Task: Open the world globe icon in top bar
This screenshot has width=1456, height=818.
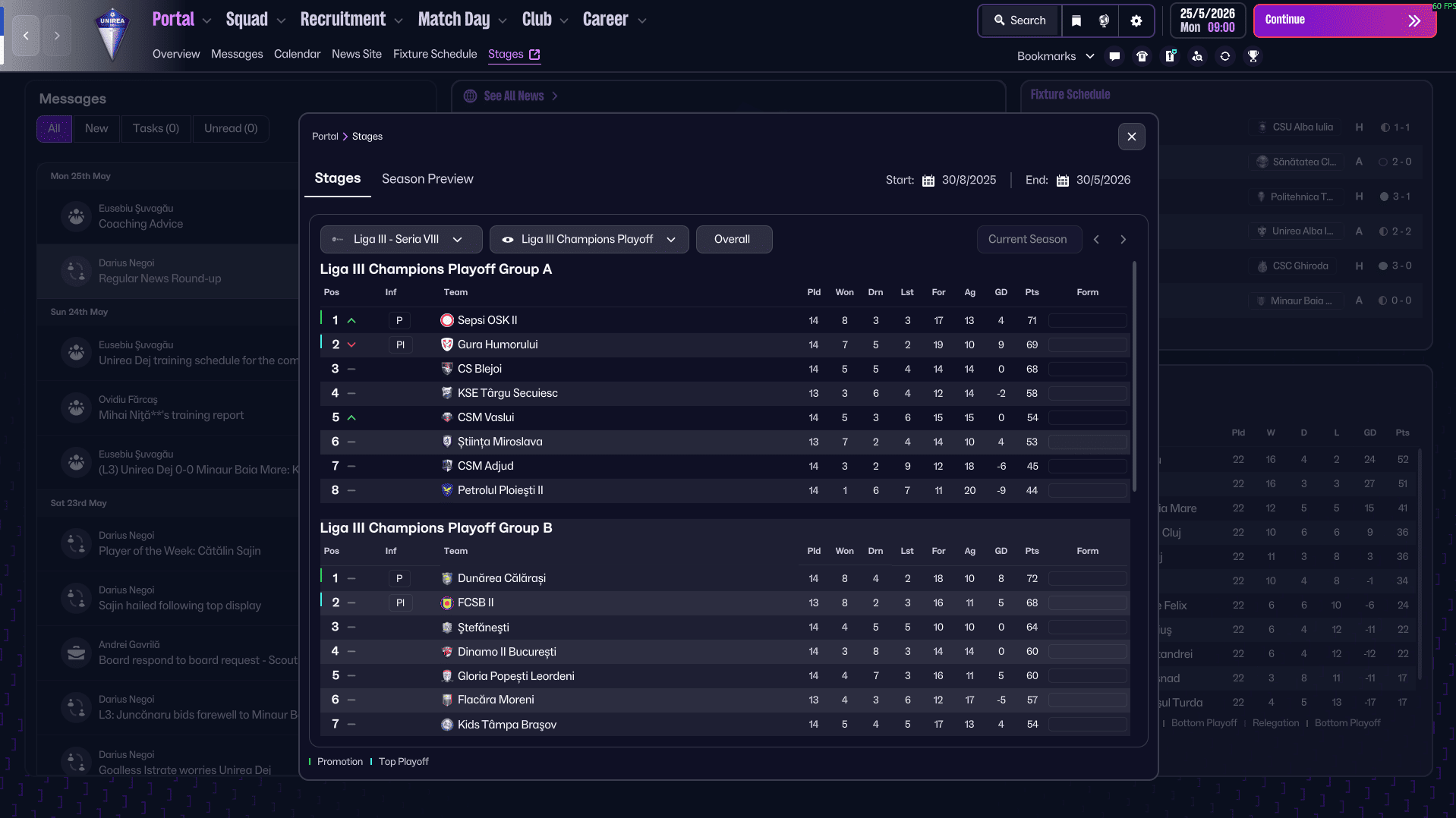Action: pos(1105,20)
